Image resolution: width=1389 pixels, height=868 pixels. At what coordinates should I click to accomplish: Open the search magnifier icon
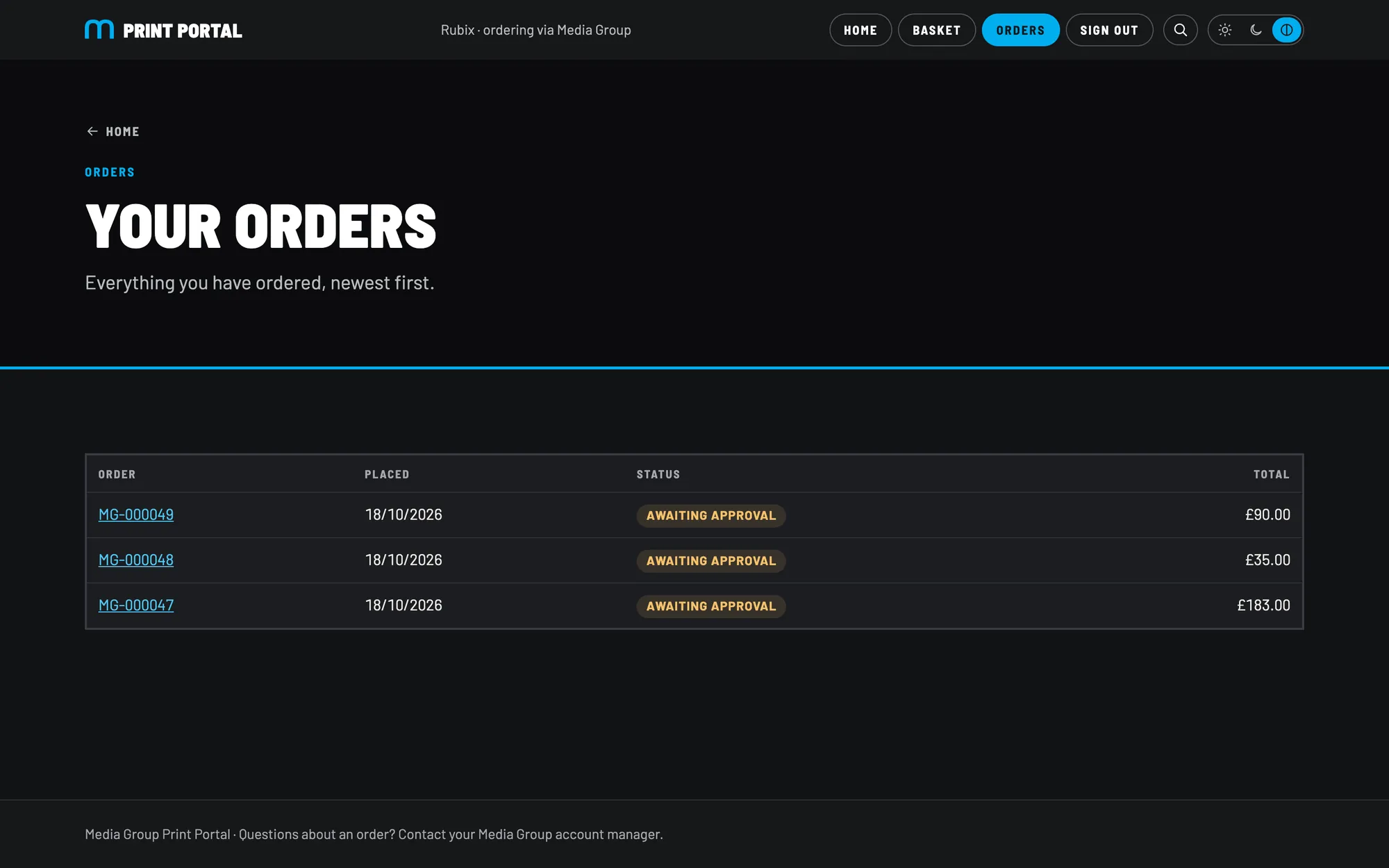pos(1180,30)
